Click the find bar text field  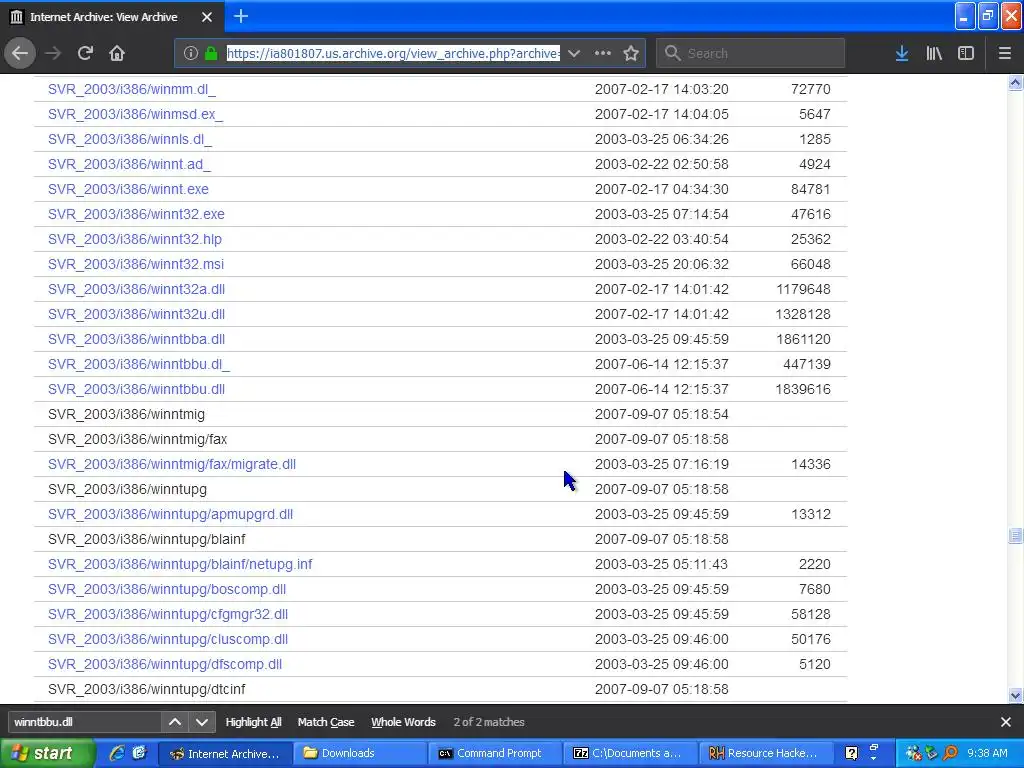84,722
